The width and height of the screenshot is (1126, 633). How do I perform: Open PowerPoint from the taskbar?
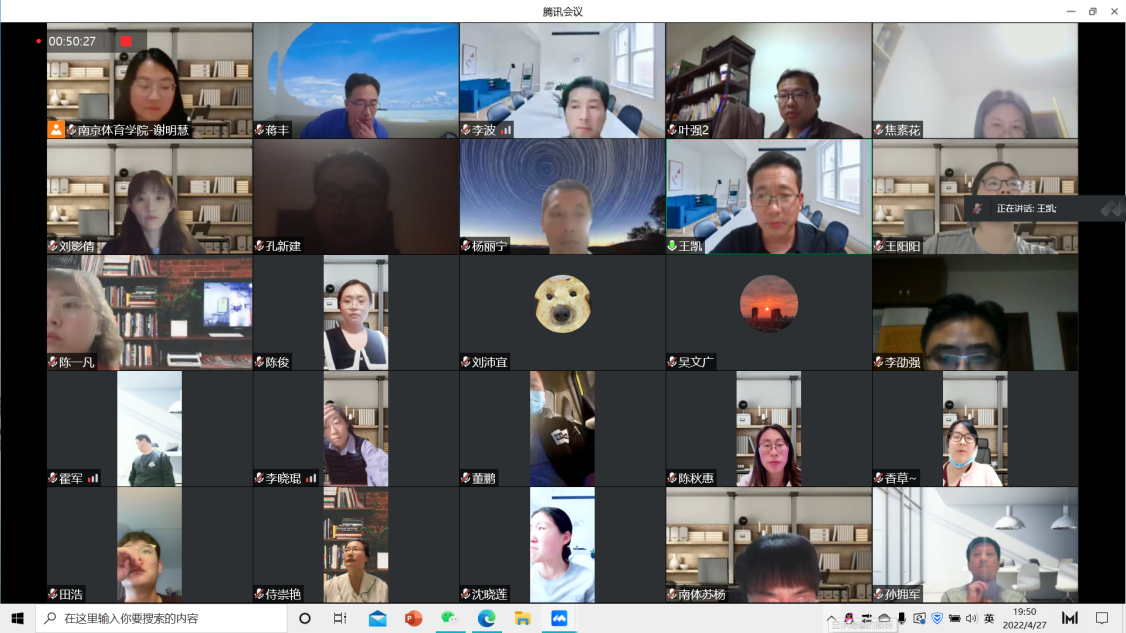click(x=413, y=618)
